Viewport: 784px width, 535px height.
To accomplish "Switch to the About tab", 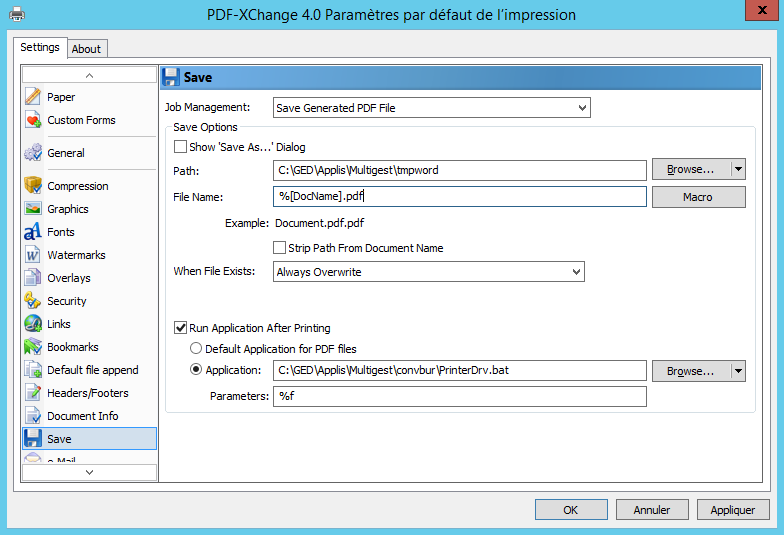I will (87, 49).
